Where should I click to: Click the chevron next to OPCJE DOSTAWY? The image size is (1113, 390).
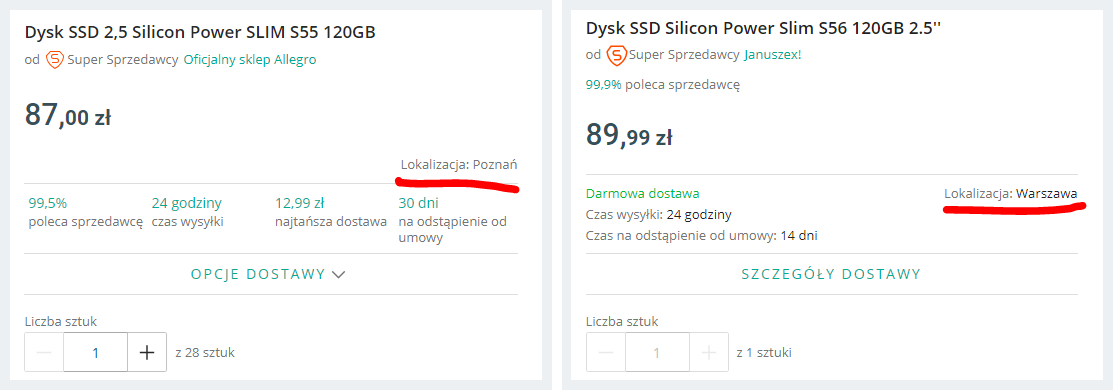tap(339, 274)
